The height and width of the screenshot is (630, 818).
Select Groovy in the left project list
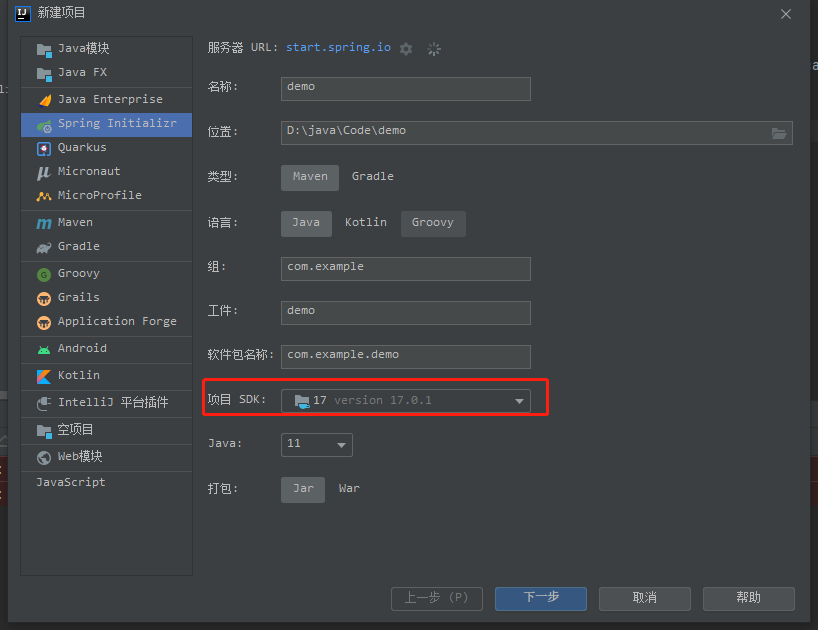click(106, 274)
